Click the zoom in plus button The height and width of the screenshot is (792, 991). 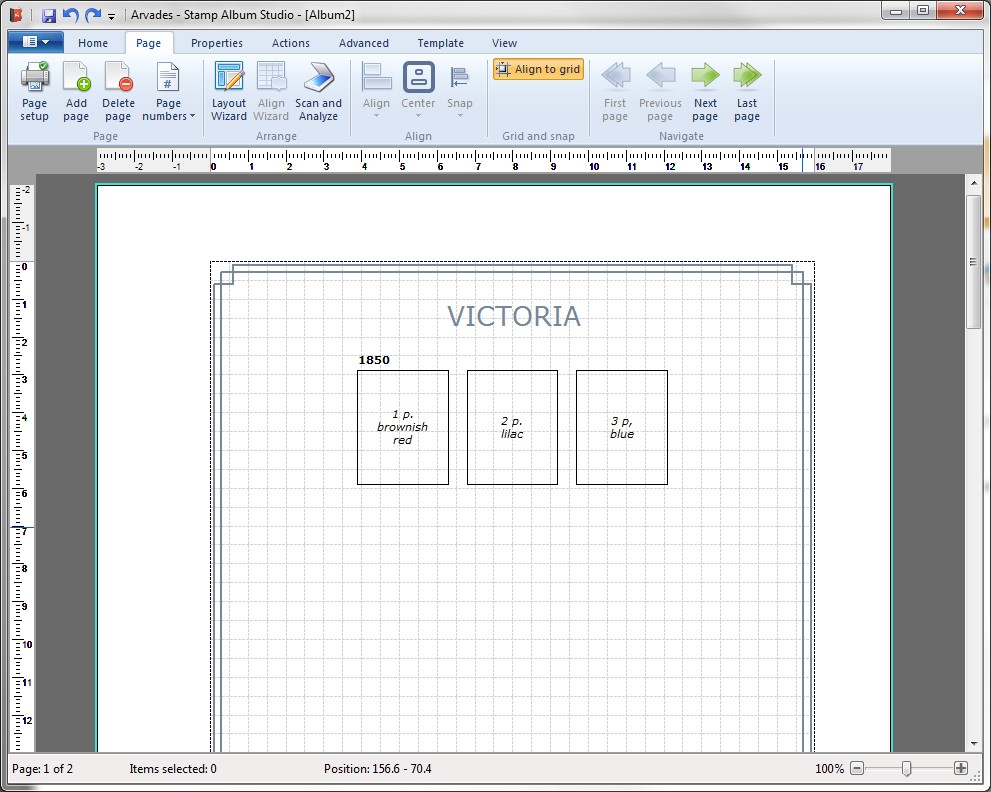pyautogui.click(x=961, y=769)
